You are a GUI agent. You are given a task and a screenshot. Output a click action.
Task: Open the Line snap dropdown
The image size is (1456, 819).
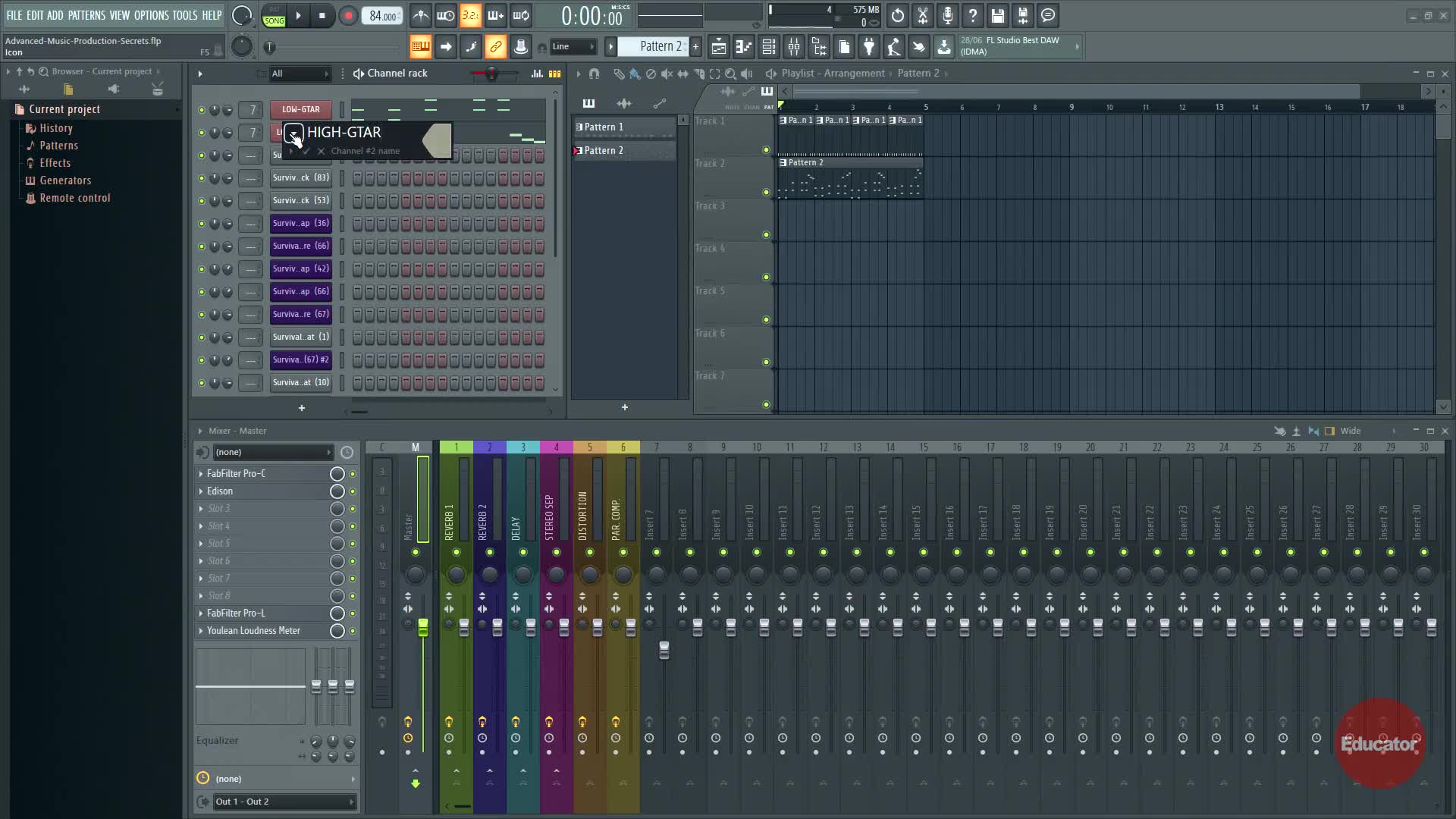click(x=573, y=47)
